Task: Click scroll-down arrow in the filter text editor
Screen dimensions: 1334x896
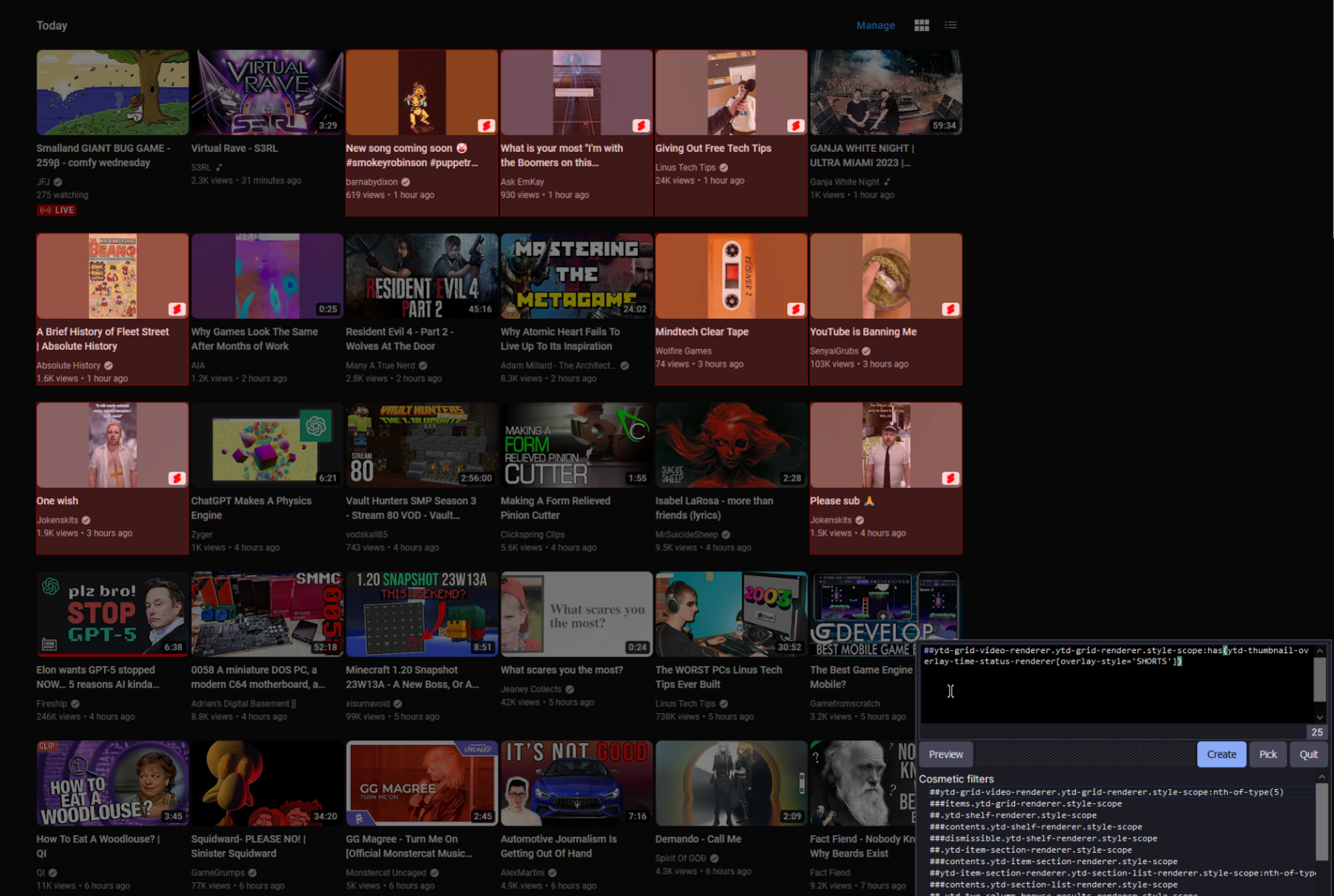Action: click(1320, 718)
